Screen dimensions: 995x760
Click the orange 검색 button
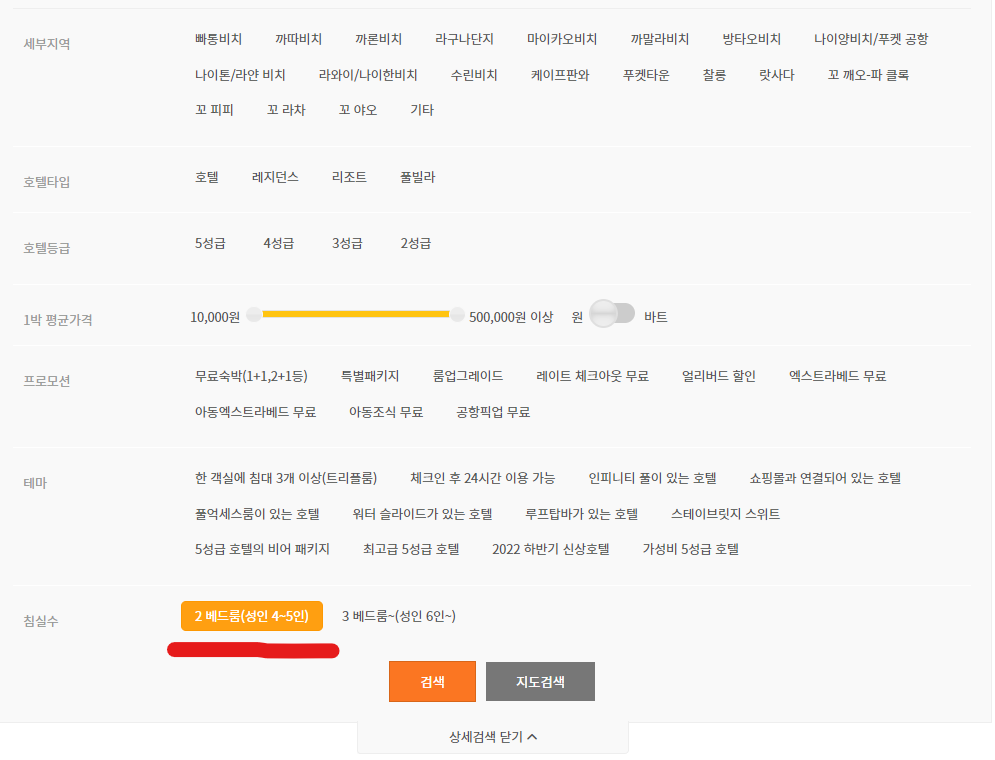point(432,681)
